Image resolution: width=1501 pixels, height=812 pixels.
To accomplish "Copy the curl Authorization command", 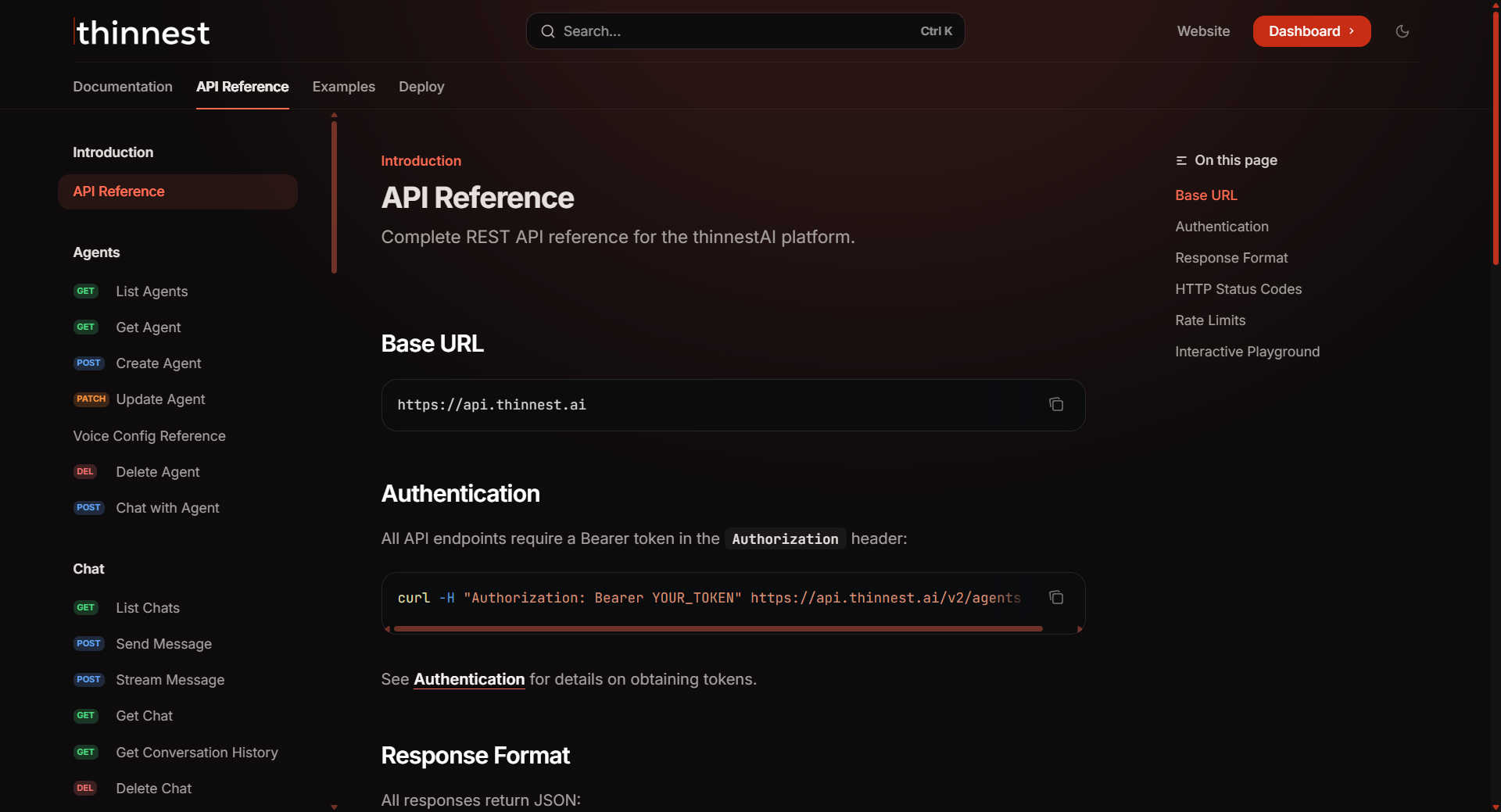I will 1056,597.
